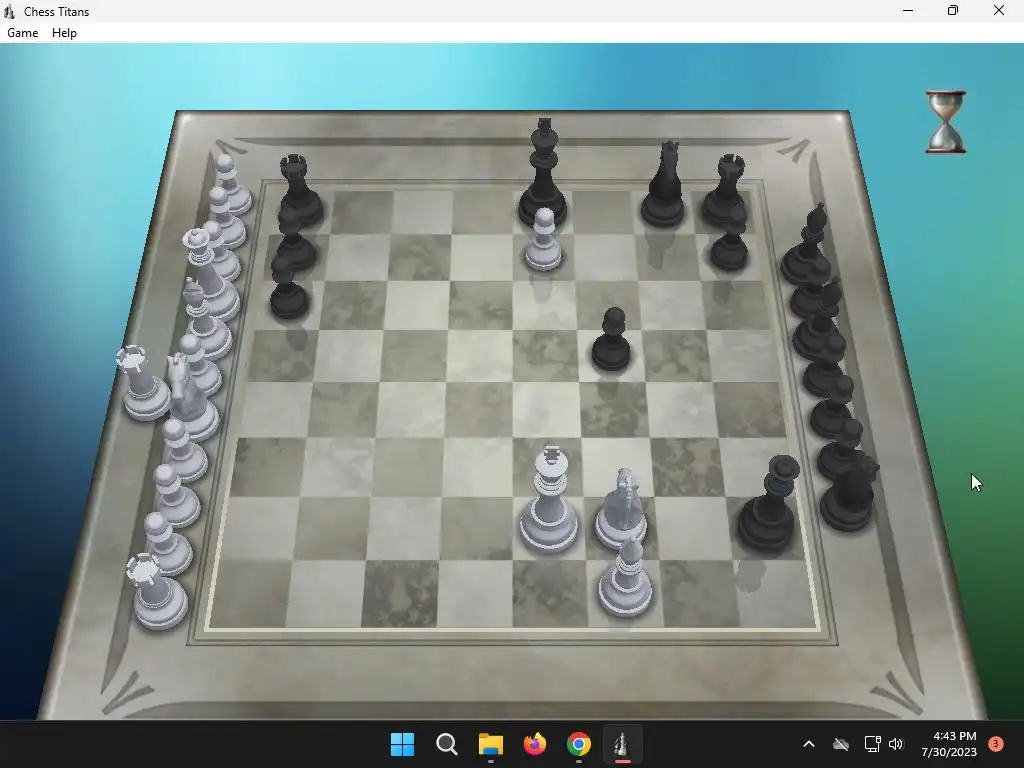Click the black pawn below the top-right rook
The height and width of the screenshot is (768, 1024).
point(729,245)
